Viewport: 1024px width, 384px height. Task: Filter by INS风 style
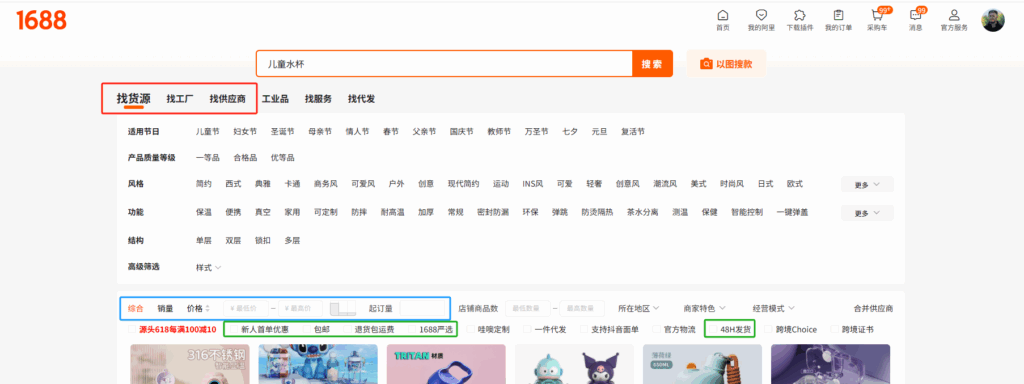[x=532, y=184]
